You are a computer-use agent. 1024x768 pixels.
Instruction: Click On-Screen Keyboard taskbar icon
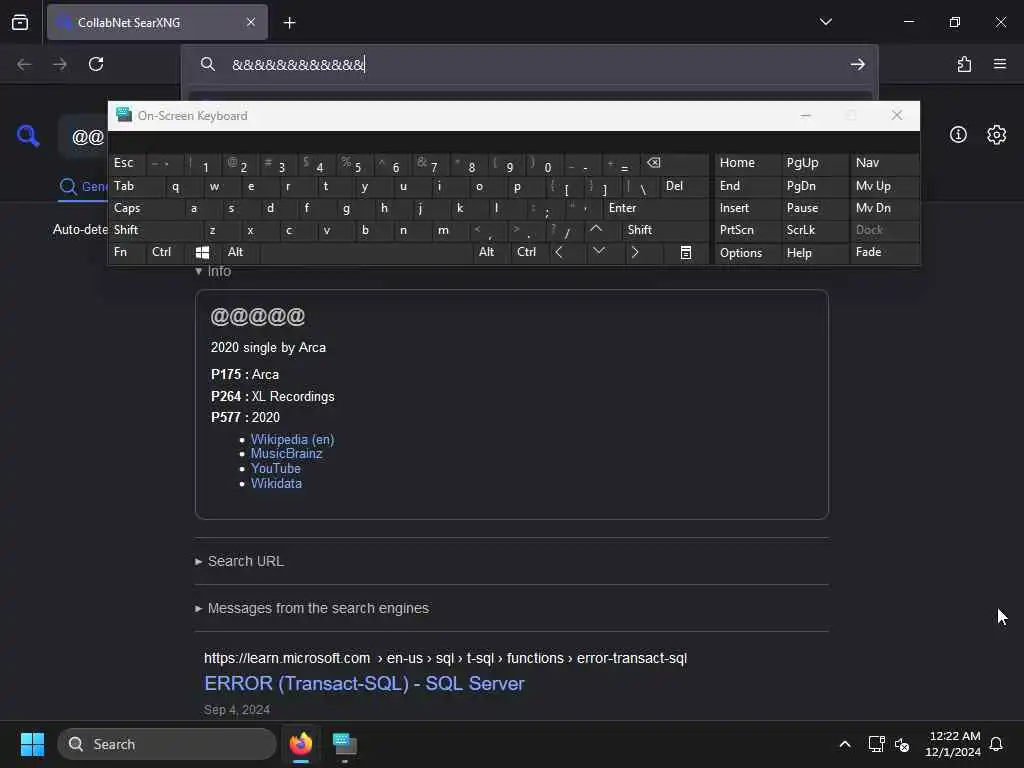(344, 744)
